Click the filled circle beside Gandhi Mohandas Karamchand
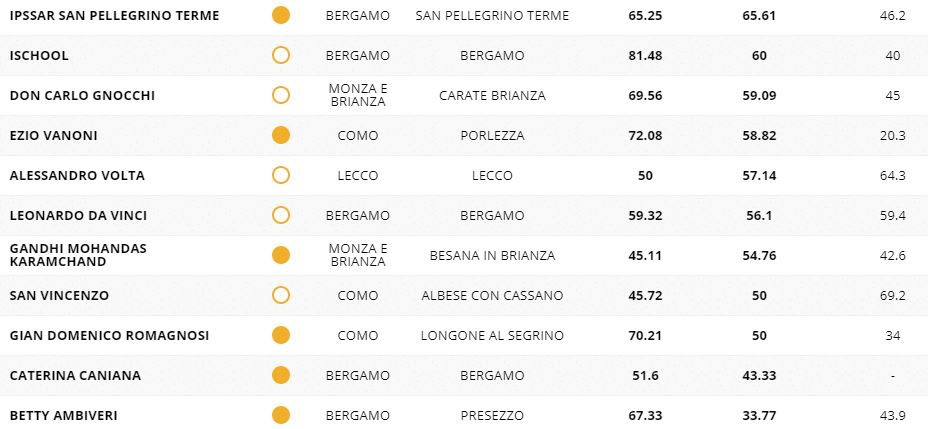Viewport: 928px width, 429px height. [x=281, y=255]
